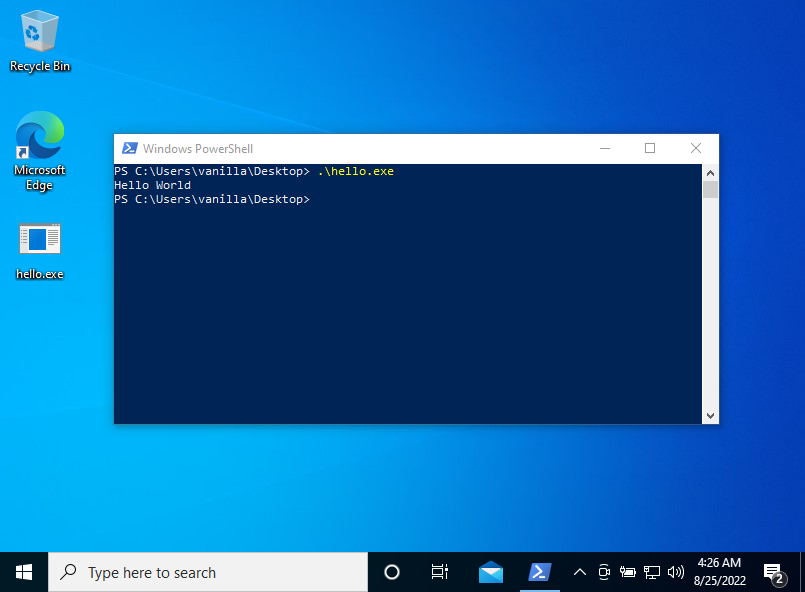Image resolution: width=805 pixels, height=592 pixels.
Task: Click the PowerShell icon in the title bar
Action: [x=129, y=148]
